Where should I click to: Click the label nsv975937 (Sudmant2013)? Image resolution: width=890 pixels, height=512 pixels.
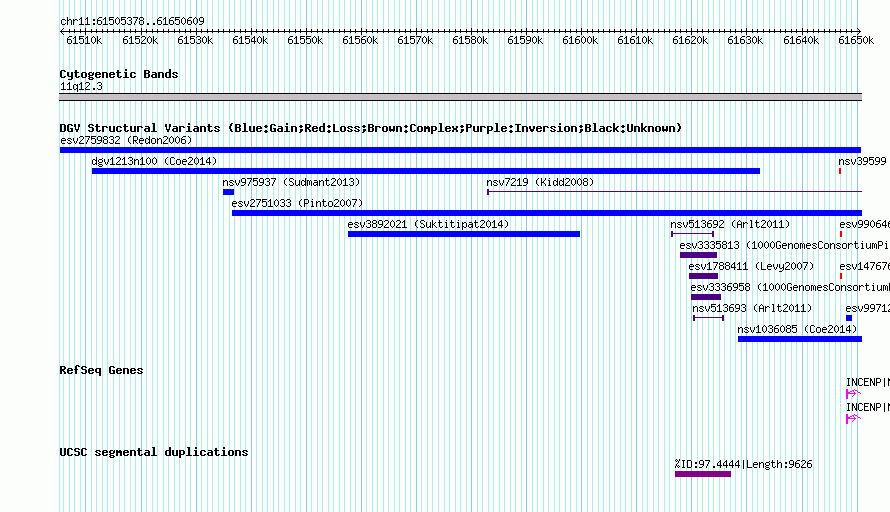291,182
